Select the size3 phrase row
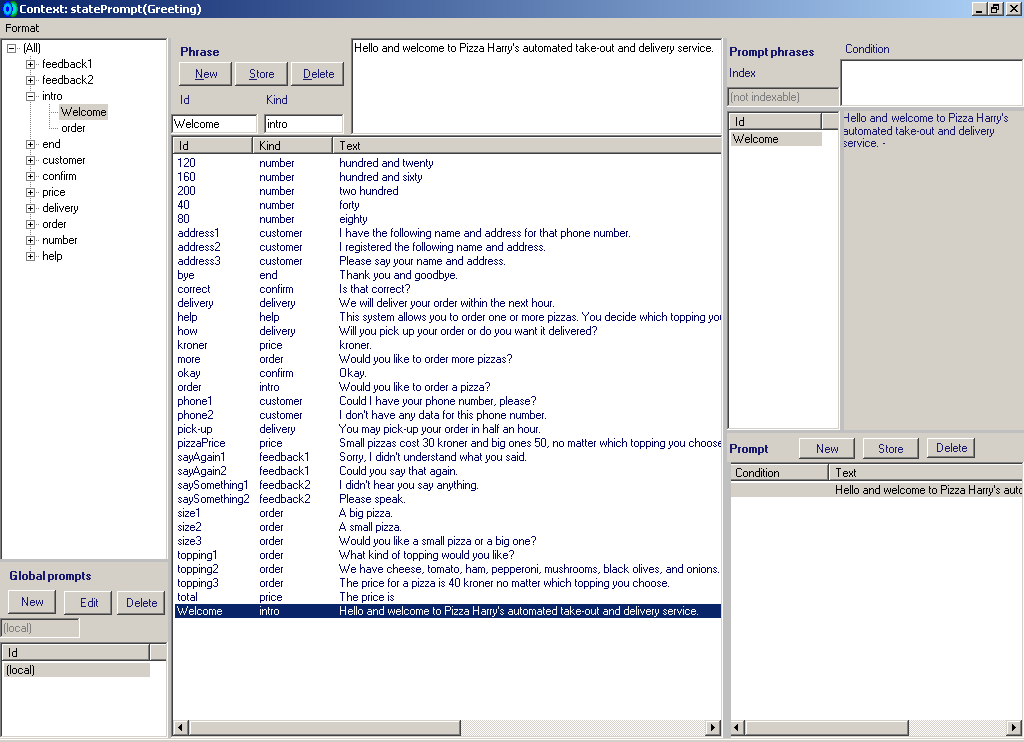1024x742 pixels. click(448, 541)
